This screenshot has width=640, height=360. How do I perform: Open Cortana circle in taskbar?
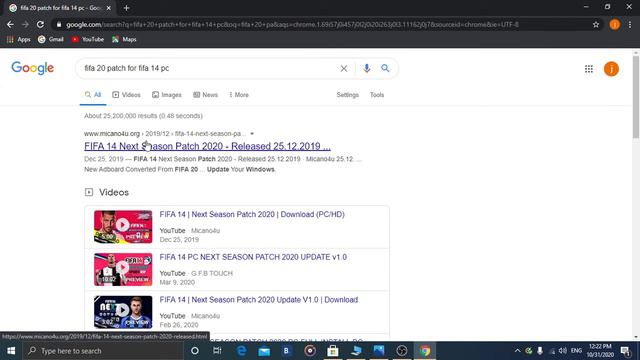tap(195, 351)
